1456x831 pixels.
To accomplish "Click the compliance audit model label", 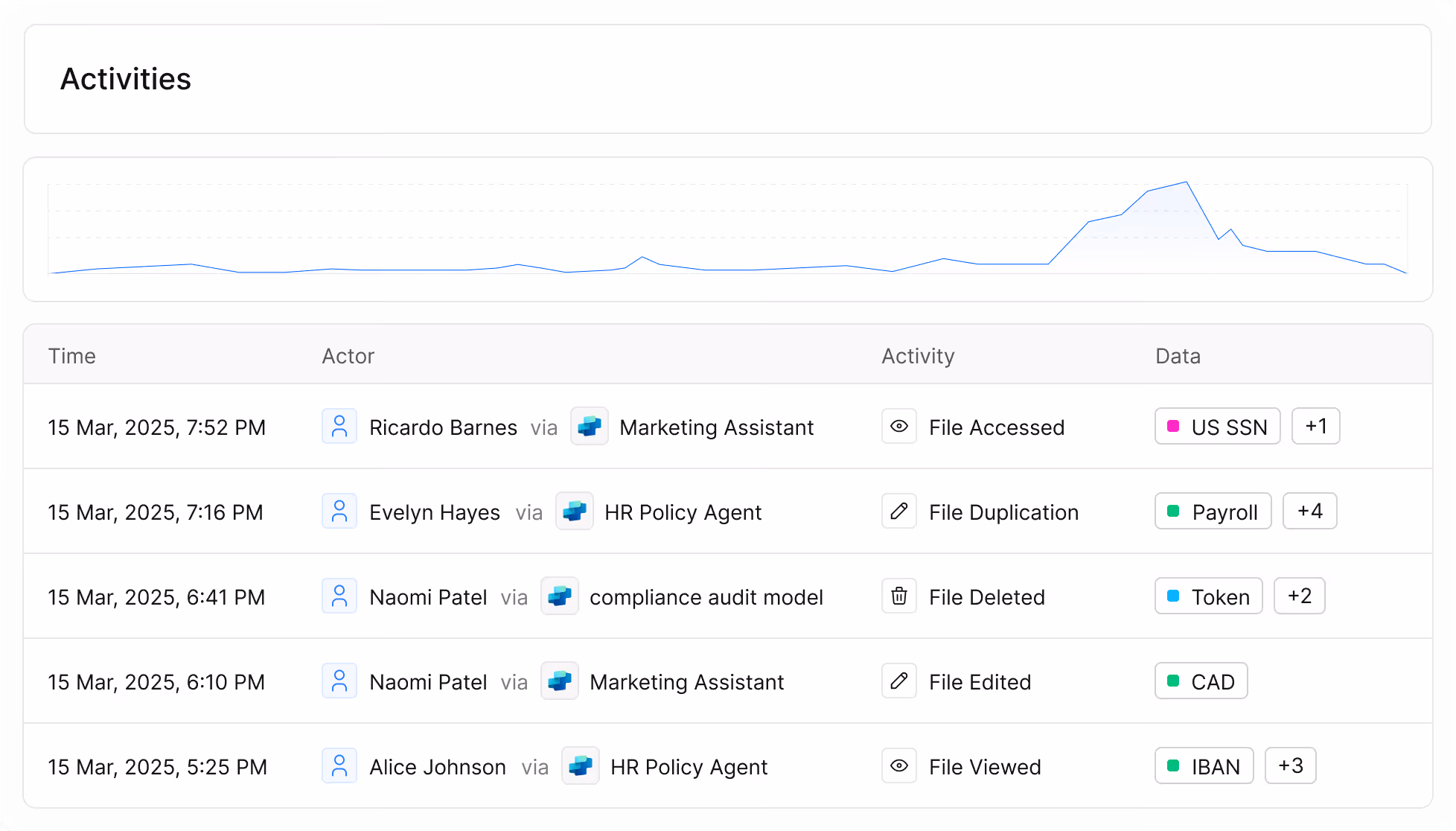I will pyautogui.click(x=706, y=597).
